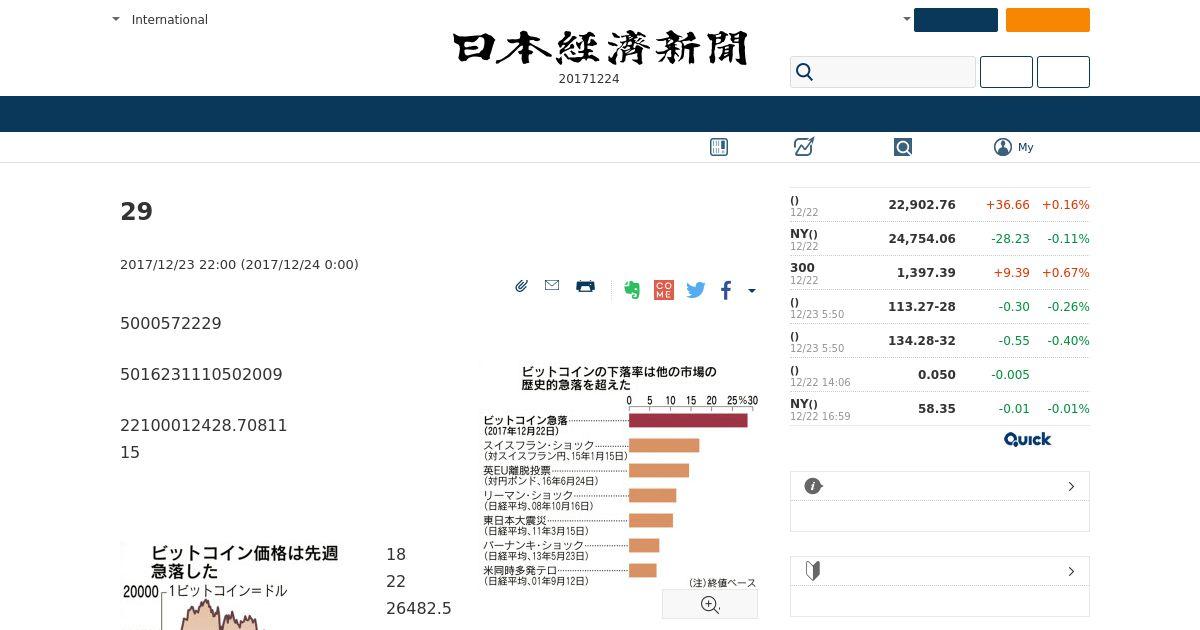Open the newspaper edition viewer icon
Screen dimensions: 1200x630
tap(718, 147)
